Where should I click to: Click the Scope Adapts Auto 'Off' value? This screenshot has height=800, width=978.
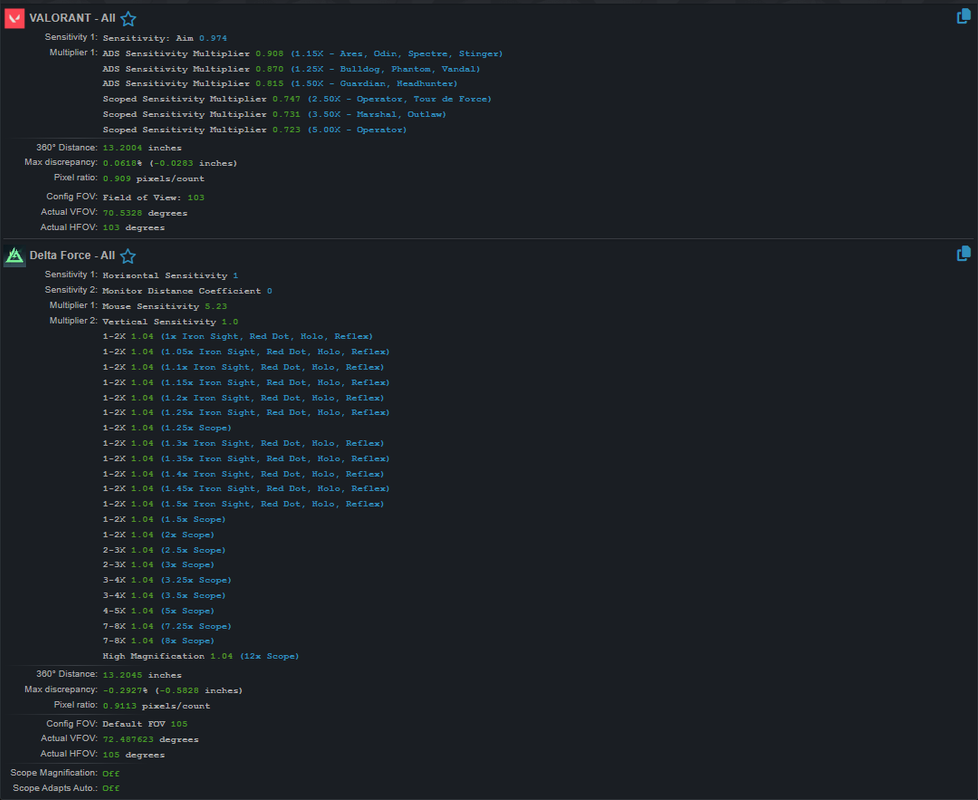coord(111,789)
